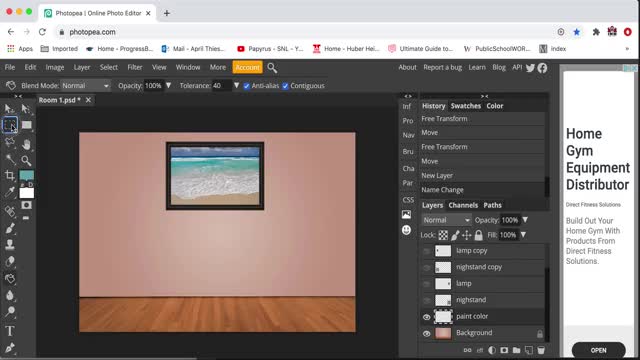Screen dimensions: 640x360
Task: Select the Rectangle Select tool
Action: [x=10, y=125]
